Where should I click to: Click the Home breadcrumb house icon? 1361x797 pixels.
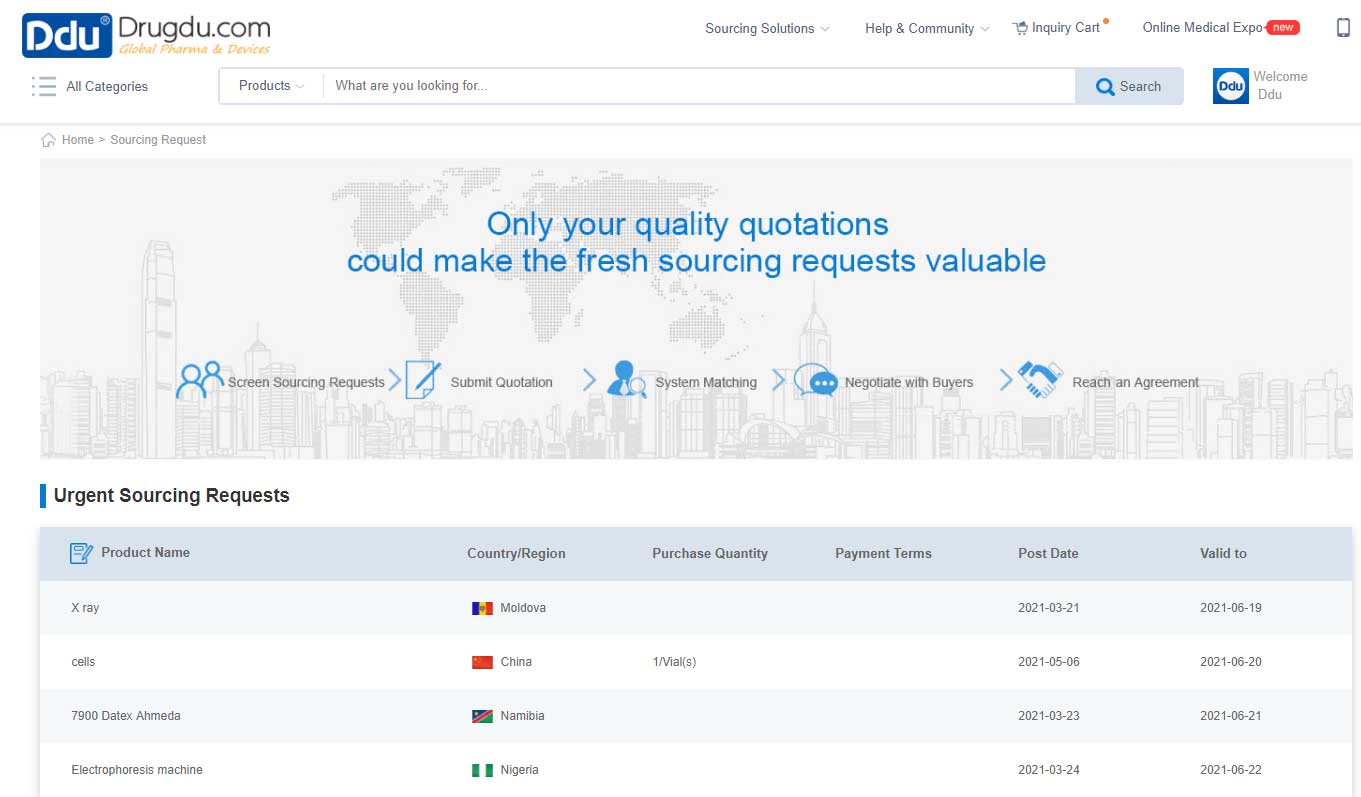click(48, 140)
